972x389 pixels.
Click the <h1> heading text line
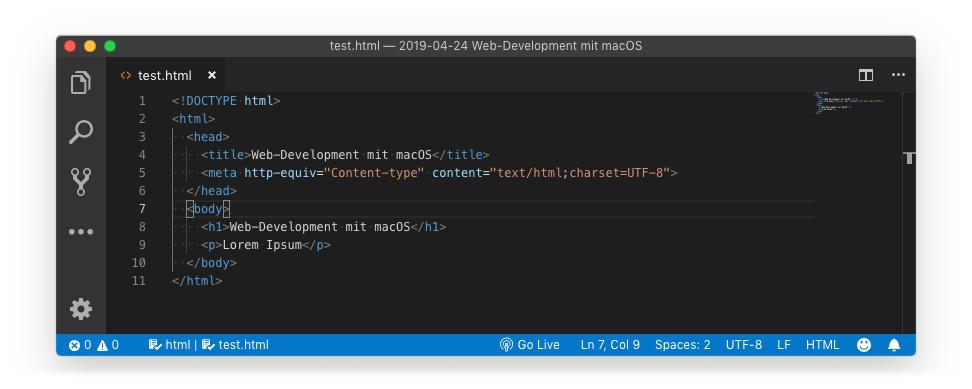tap(324, 227)
